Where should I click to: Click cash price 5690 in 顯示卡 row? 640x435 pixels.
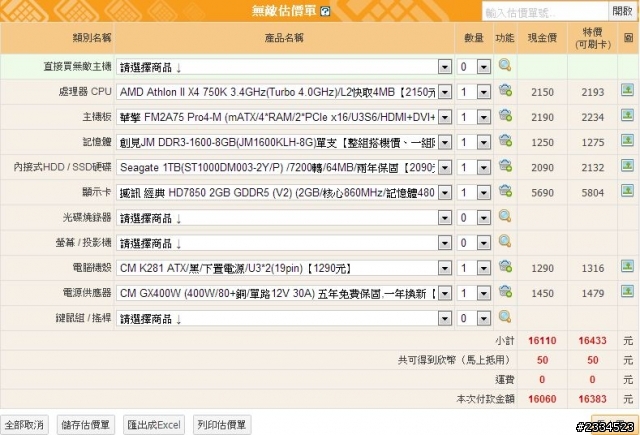[x=542, y=193]
